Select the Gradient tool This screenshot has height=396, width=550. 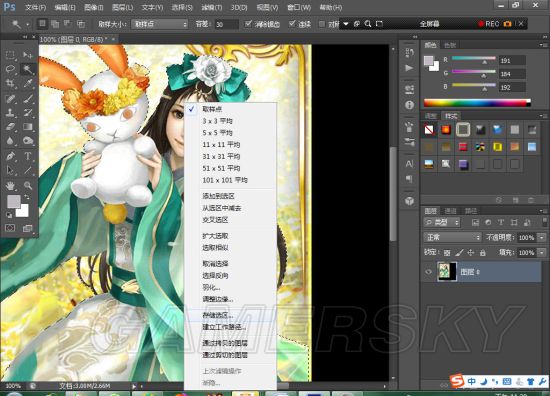28,127
